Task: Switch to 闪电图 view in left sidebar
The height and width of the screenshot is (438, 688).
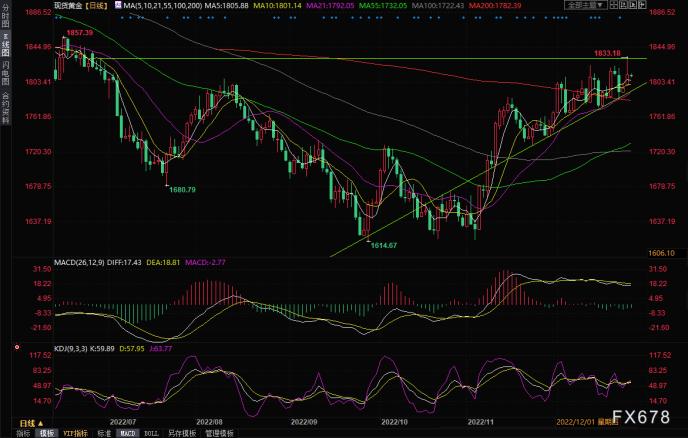Action: (x=5, y=73)
